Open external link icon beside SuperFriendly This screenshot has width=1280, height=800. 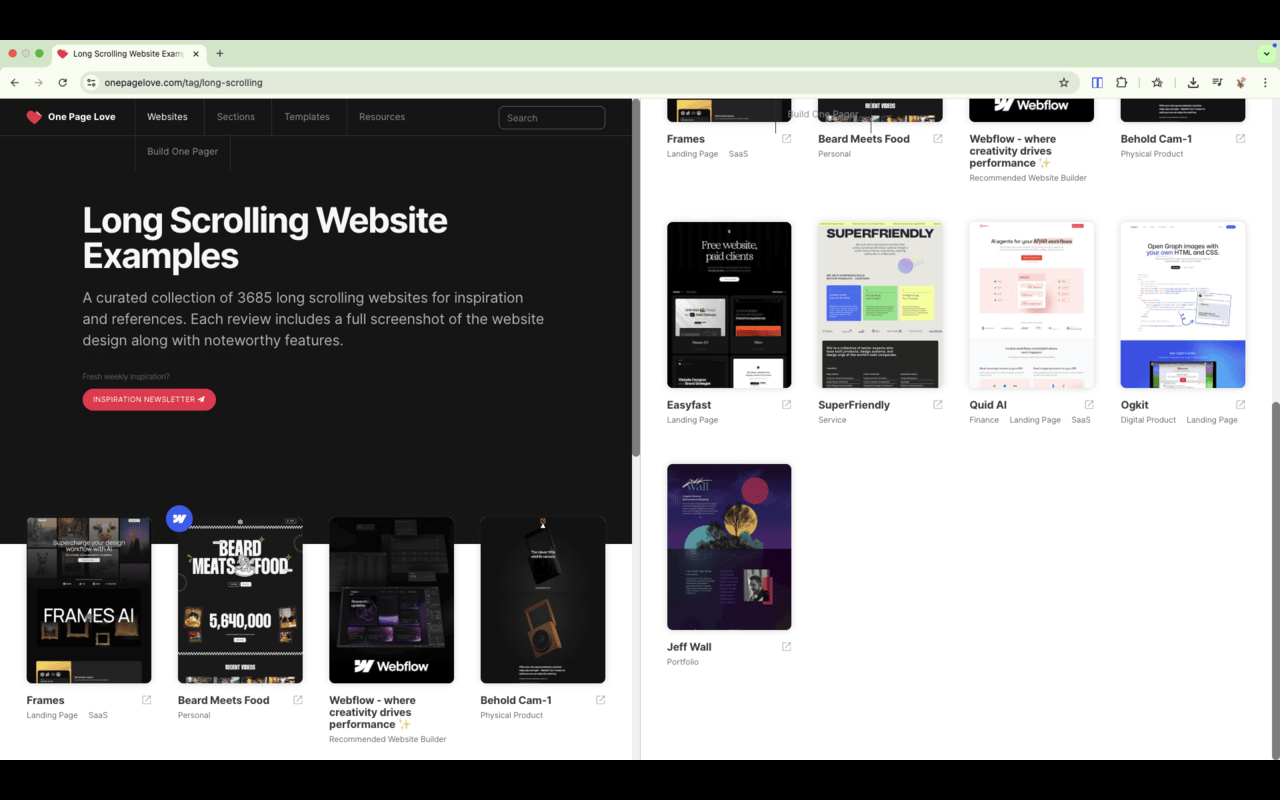pyautogui.click(x=938, y=405)
